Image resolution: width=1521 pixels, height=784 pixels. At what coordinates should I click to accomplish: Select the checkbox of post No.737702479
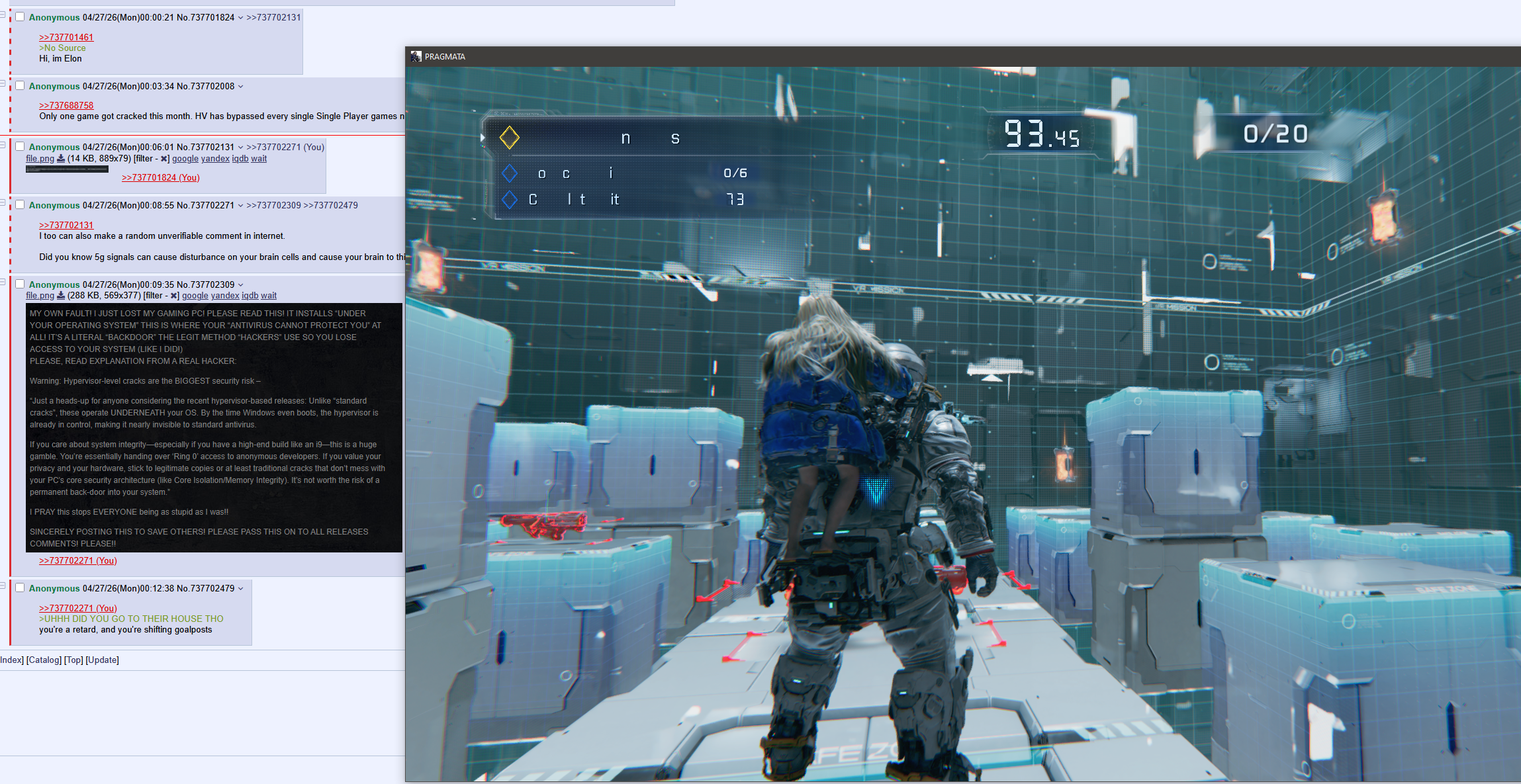coord(20,588)
